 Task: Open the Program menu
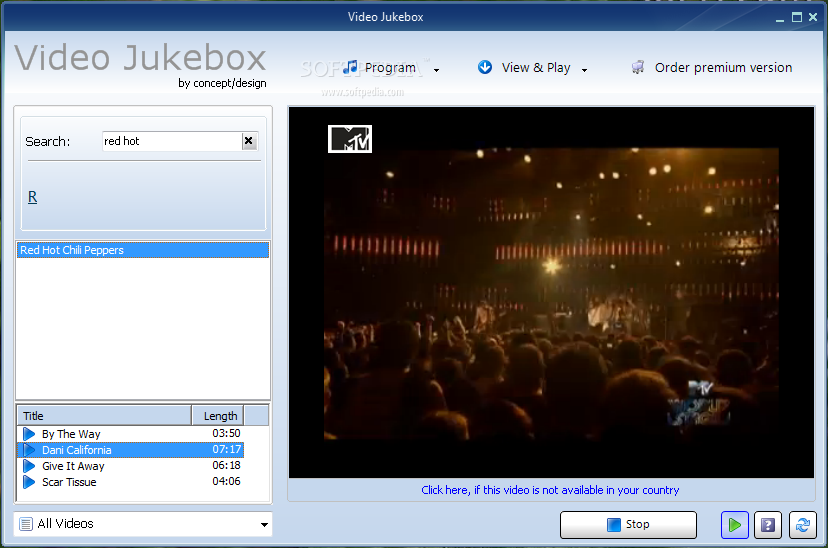pos(390,68)
